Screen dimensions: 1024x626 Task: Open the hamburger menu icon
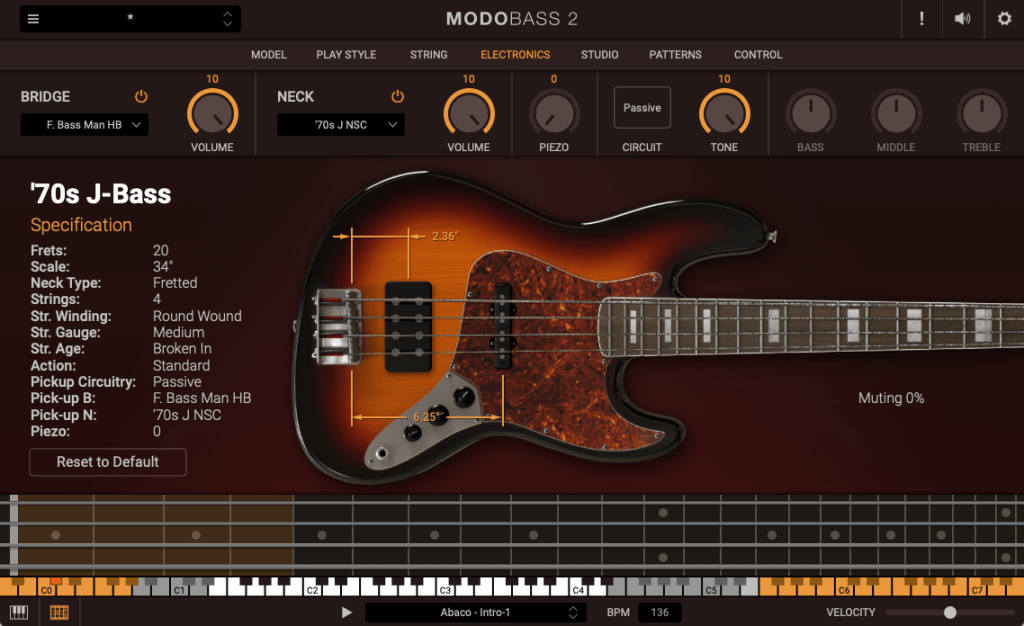[x=33, y=19]
